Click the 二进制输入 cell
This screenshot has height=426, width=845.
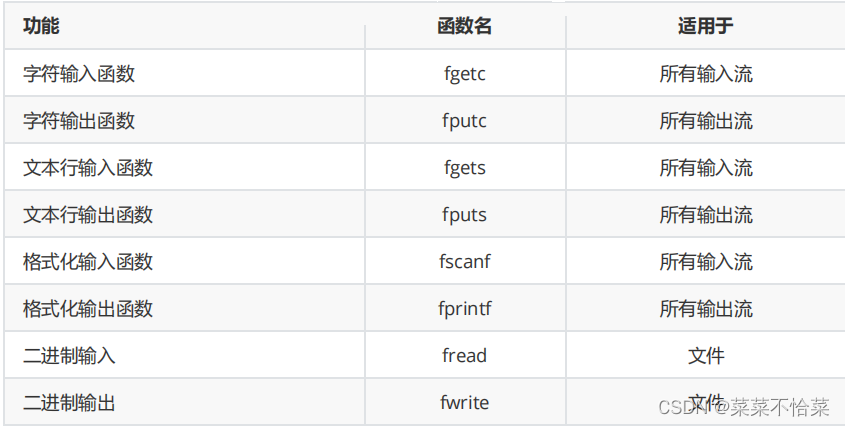pyautogui.click(x=69, y=356)
